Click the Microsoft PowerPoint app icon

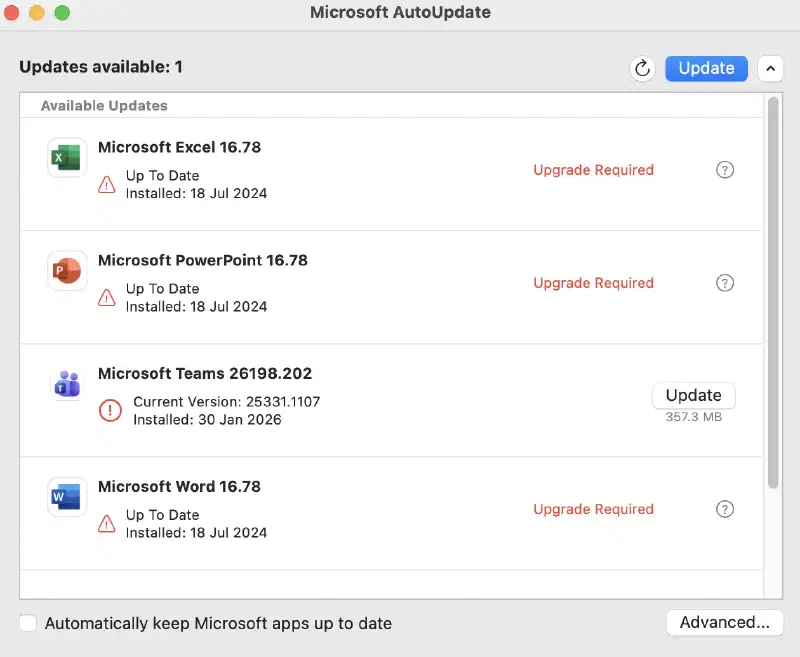click(x=66, y=270)
